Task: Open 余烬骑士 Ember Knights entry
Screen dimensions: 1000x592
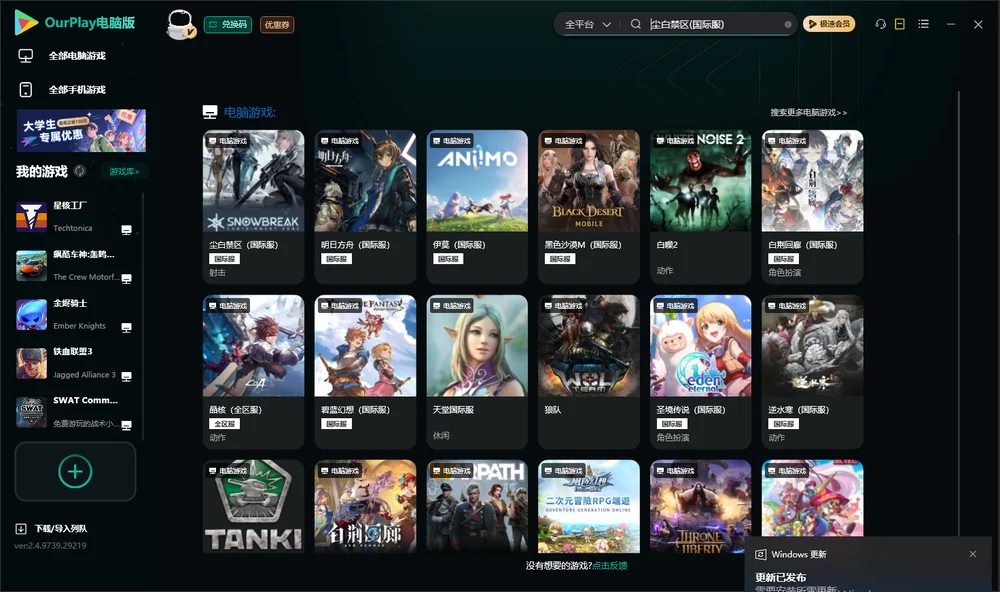Action: coord(74,314)
